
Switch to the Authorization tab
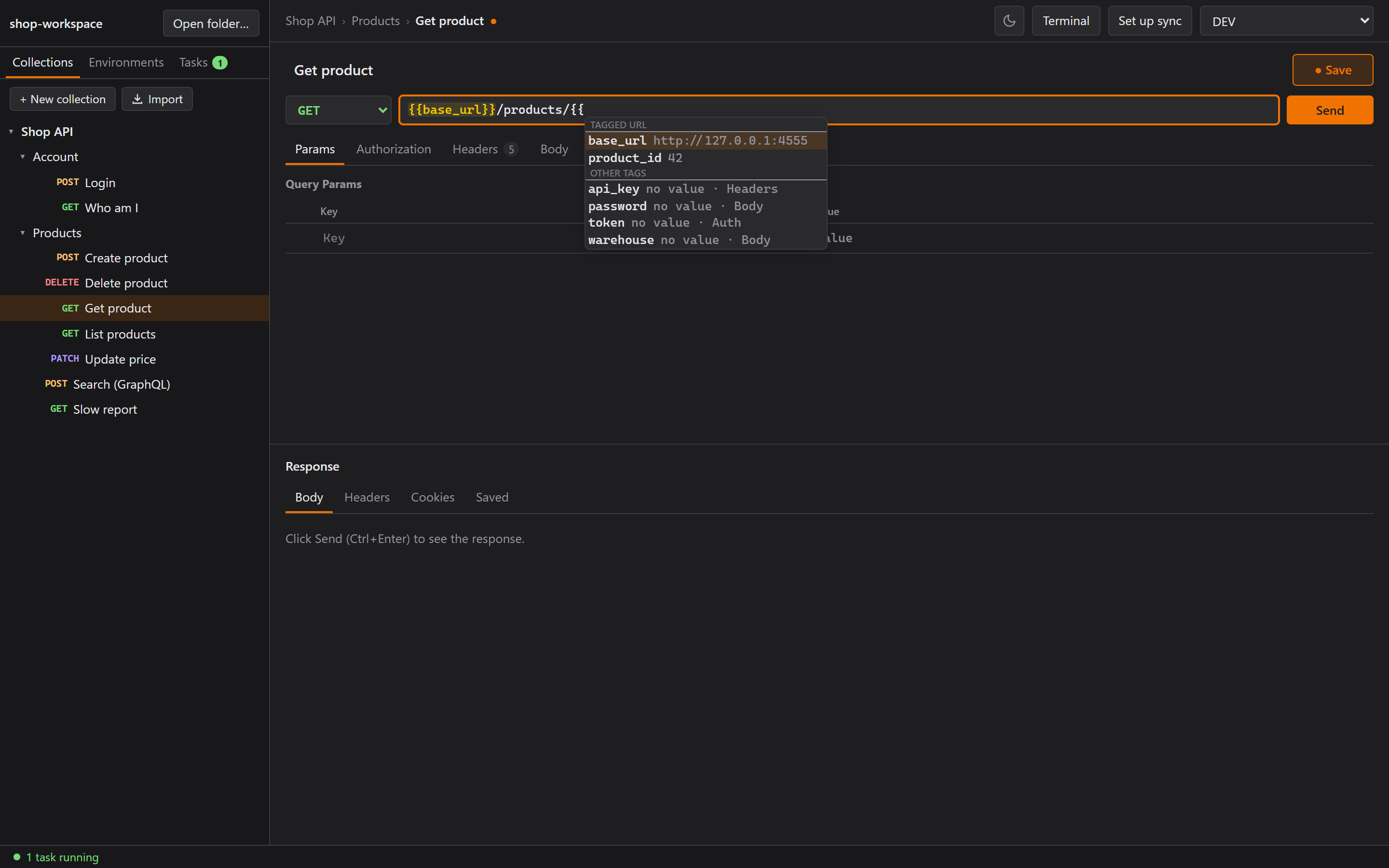point(393,149)
